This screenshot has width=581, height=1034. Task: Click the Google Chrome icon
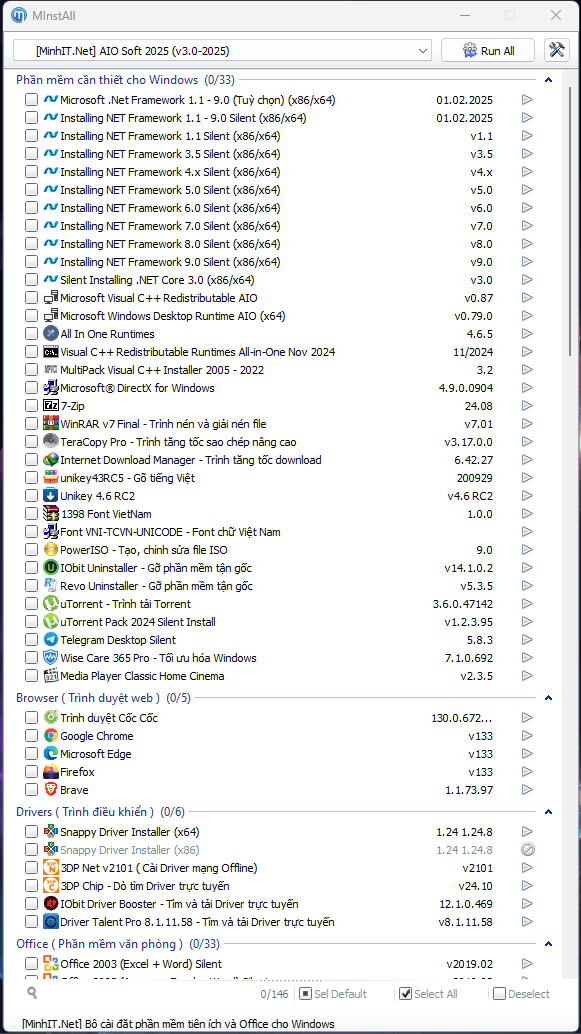point(51,736)
